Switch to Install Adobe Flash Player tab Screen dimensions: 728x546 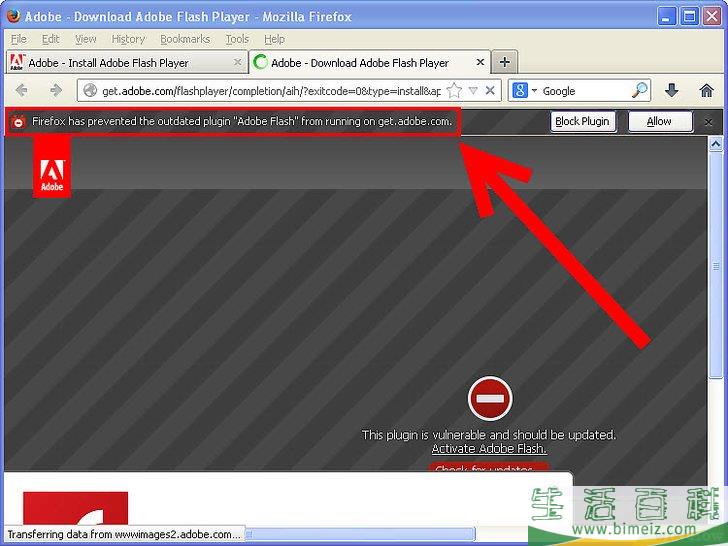click(x=126, y=62)
